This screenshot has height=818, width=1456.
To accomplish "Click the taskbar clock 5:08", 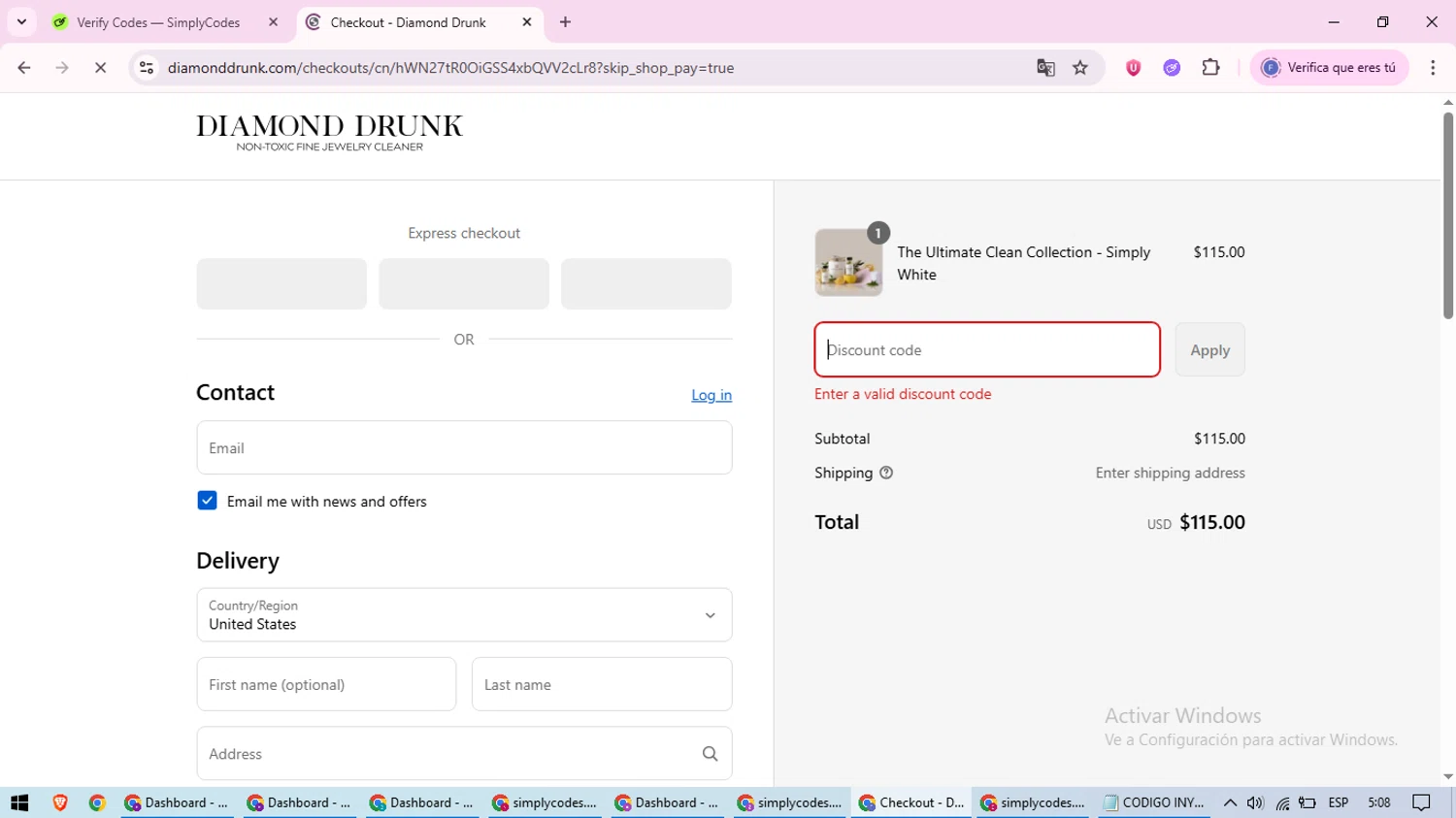I will click(x=1379, y=802).
